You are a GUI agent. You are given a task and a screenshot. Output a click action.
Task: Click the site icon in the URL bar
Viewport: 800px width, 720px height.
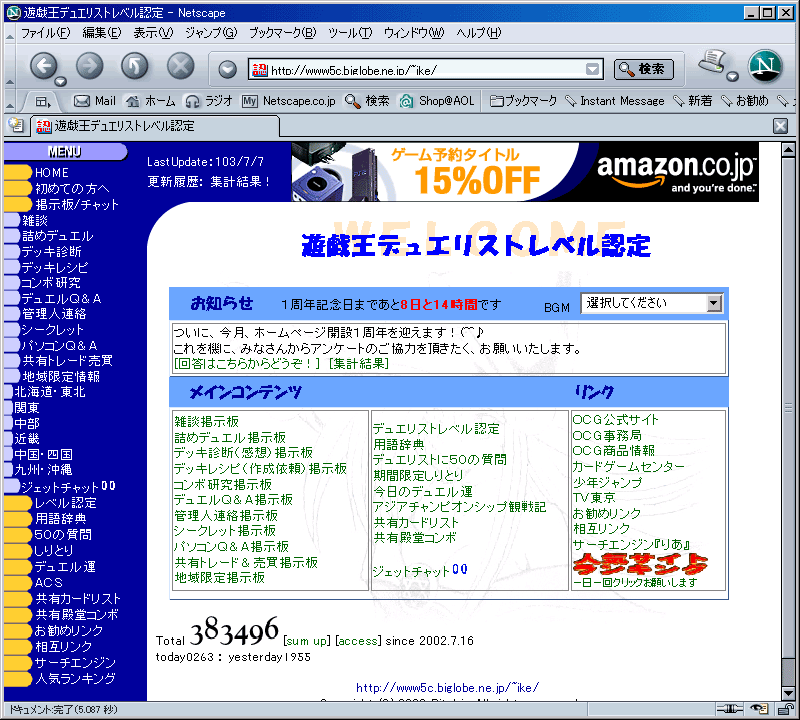pyautogui.click(x=259, y=70)
